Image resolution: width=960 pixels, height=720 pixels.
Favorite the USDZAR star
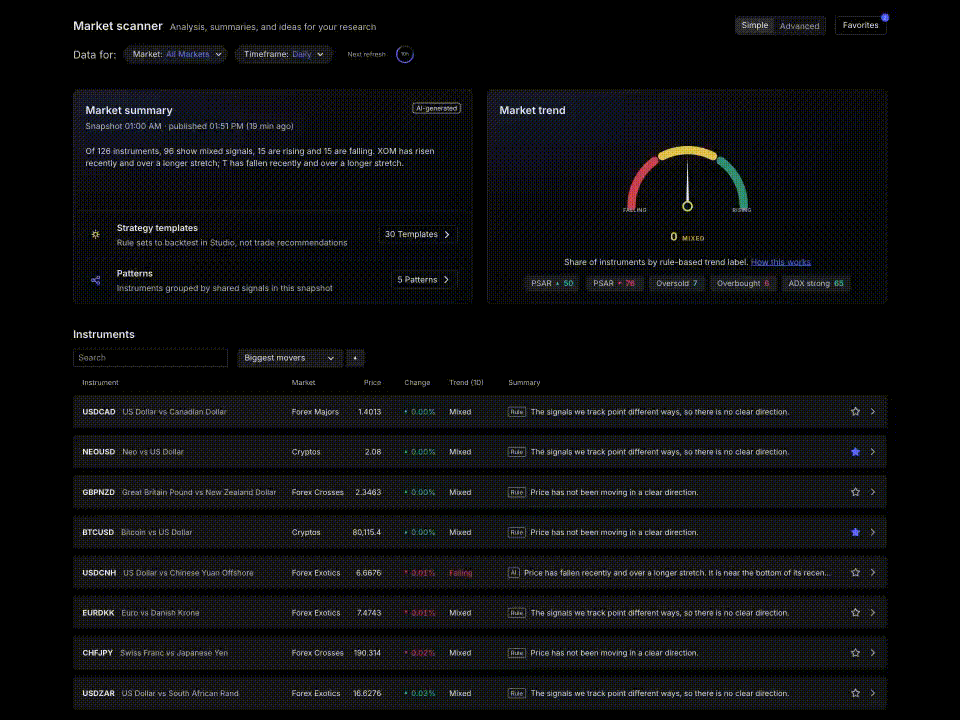[x=855, y=693]
